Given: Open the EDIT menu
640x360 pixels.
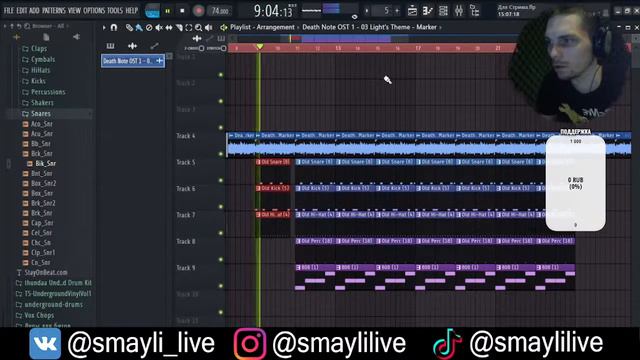Looking at the screenshot, I should click(22, 11).
